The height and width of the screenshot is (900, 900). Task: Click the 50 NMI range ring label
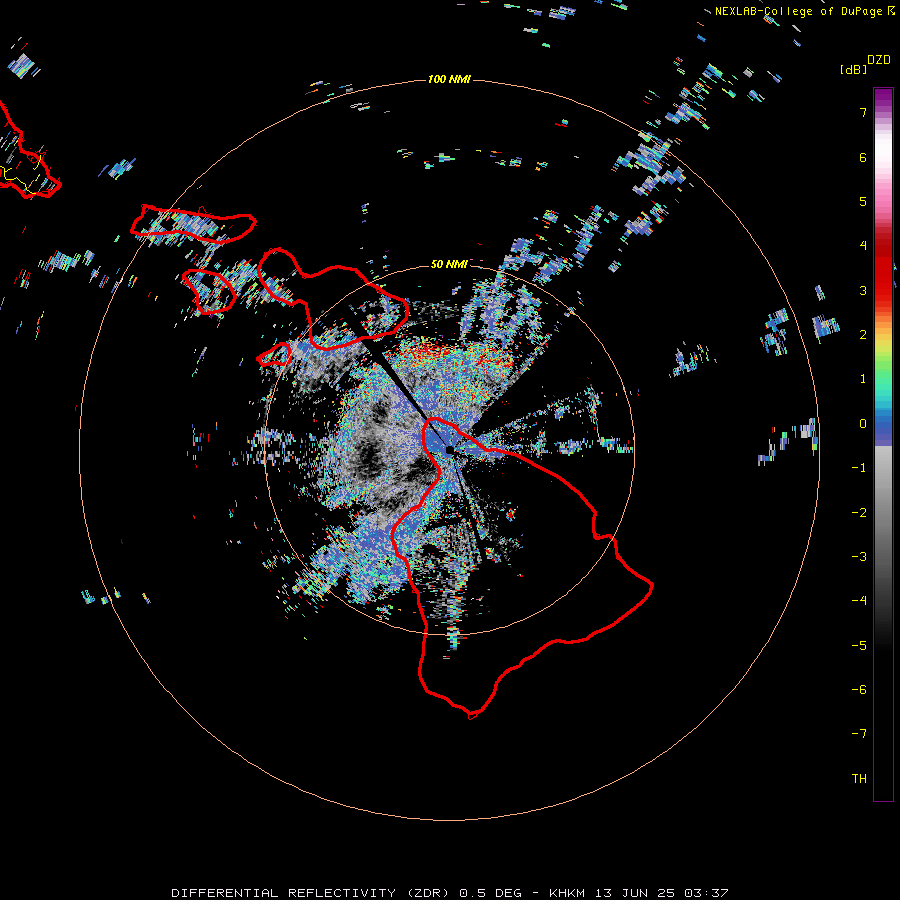tap(449, 264)
